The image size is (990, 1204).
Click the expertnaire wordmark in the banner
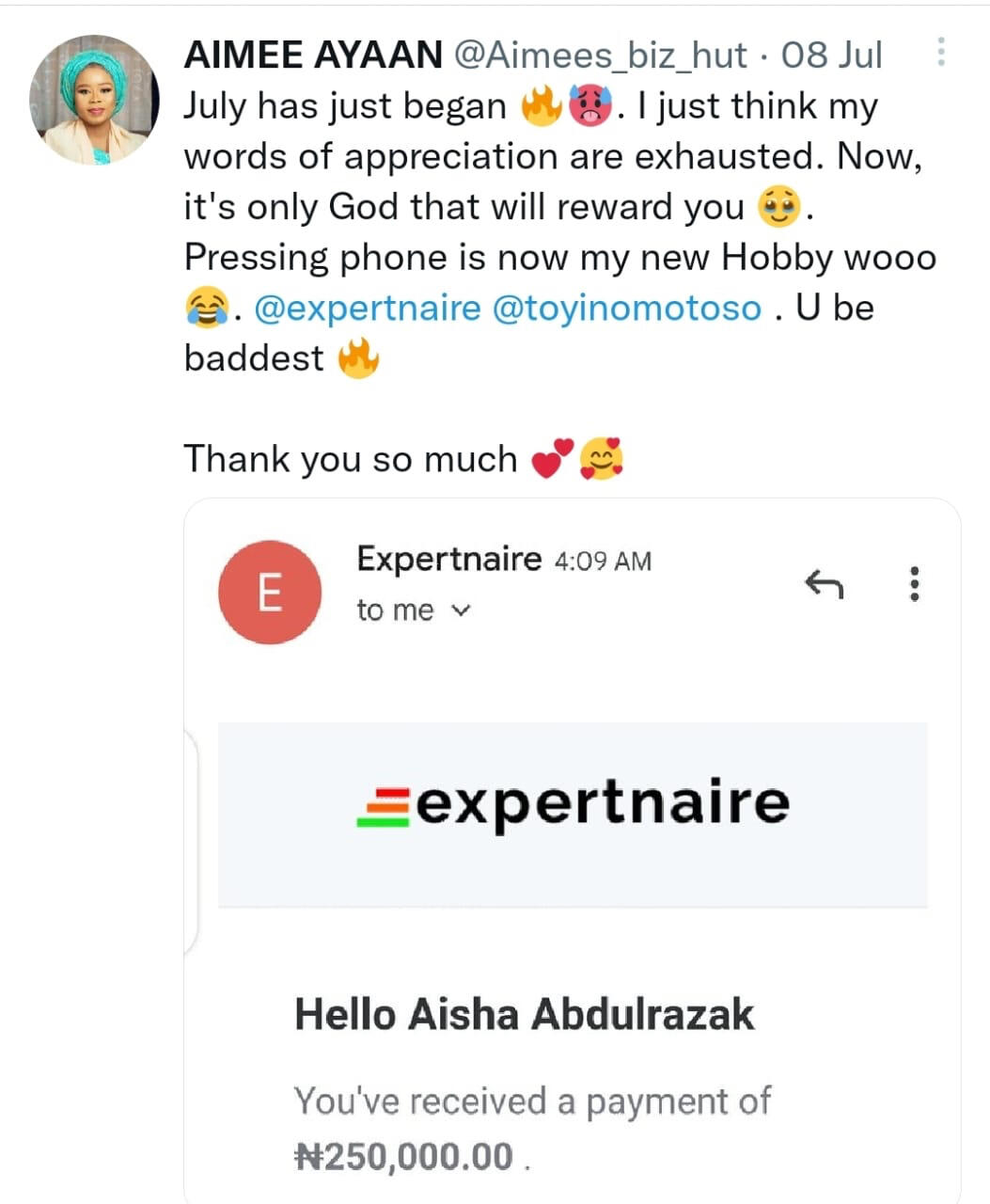602,802
